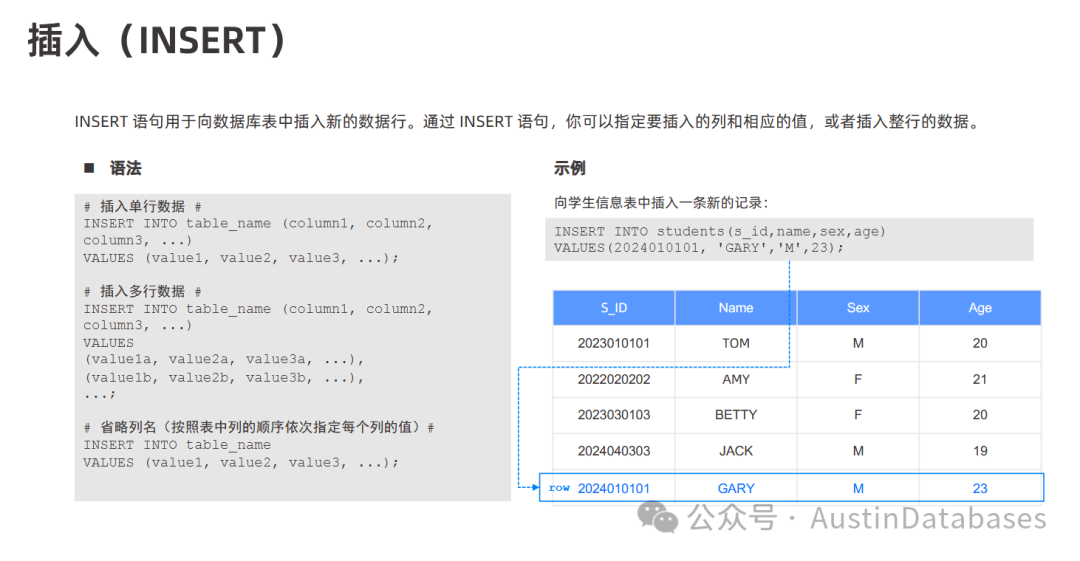Select cell 2023010101 in the table
Viewport: 1080px width, 561px height.
pyautogui.click(x=614, y=343)
